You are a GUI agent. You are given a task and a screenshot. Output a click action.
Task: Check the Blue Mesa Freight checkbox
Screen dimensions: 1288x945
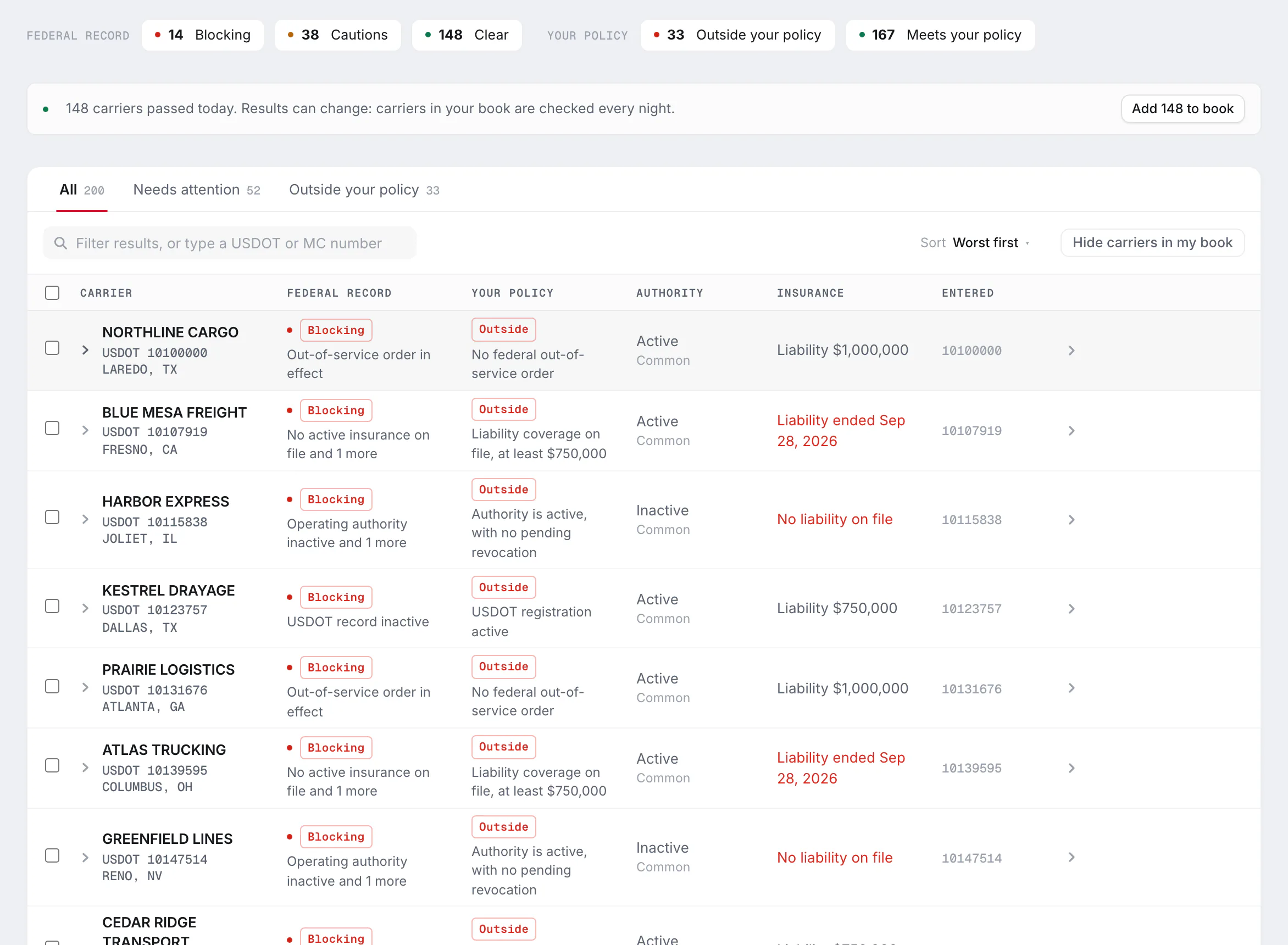coord(52,428)
